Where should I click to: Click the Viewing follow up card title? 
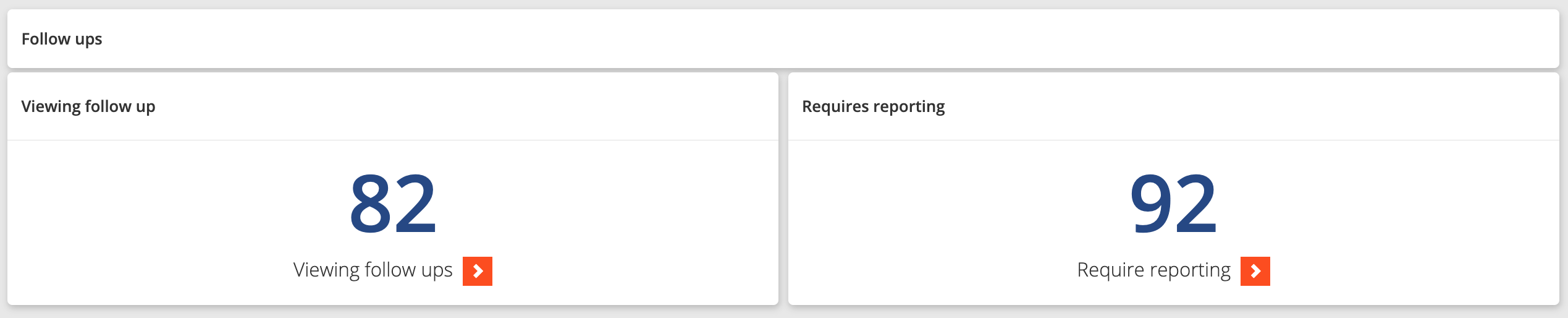click(x=88, y=106)
